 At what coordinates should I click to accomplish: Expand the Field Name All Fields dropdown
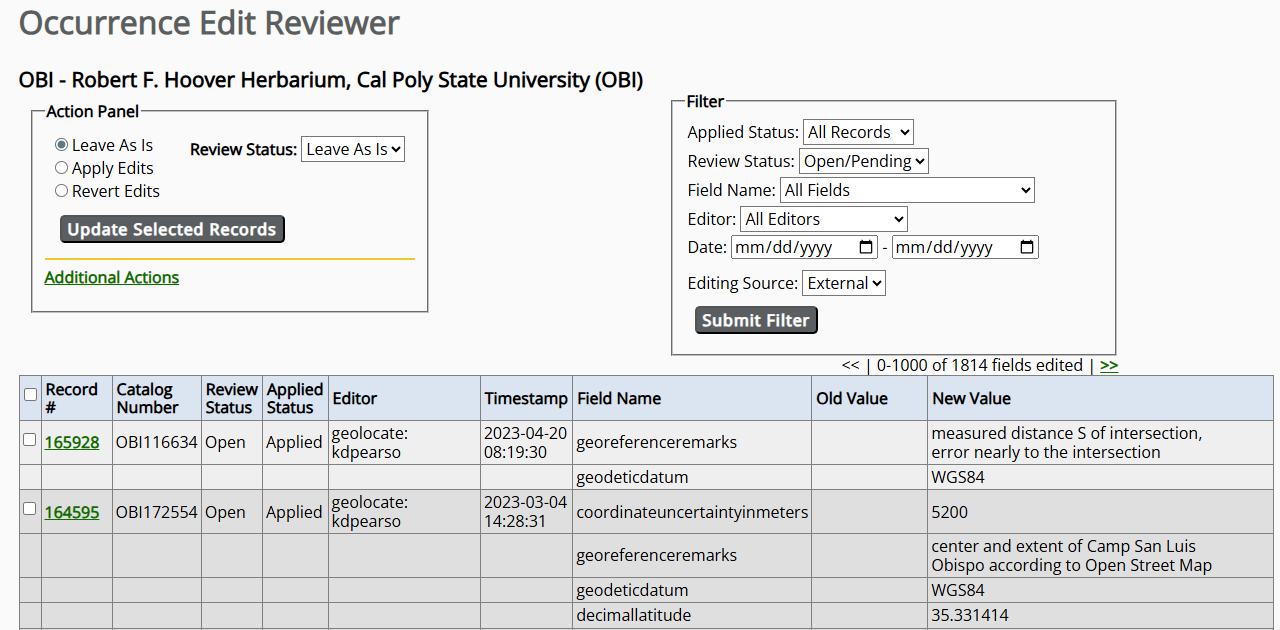(x=907, y=190)
